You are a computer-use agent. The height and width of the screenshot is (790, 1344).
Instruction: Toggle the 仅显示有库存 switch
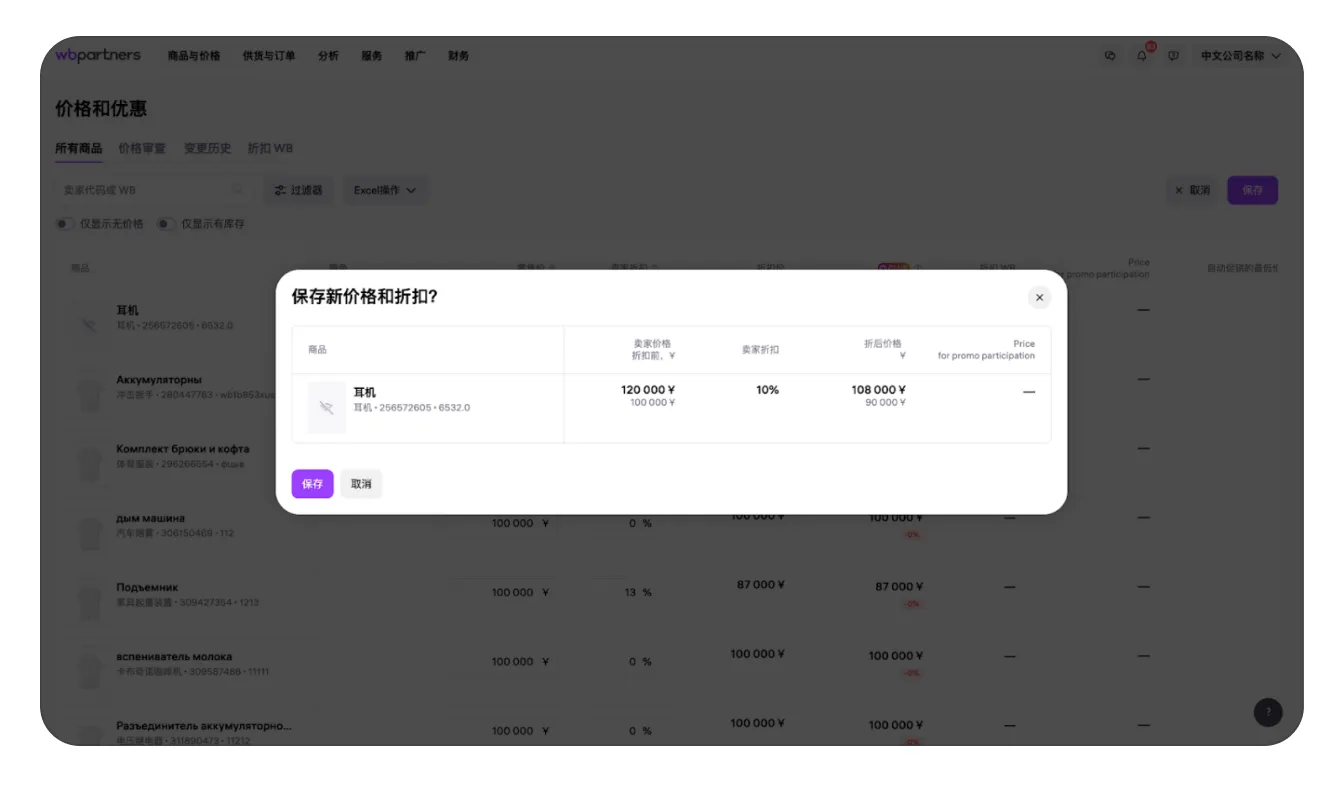(166, 224)
